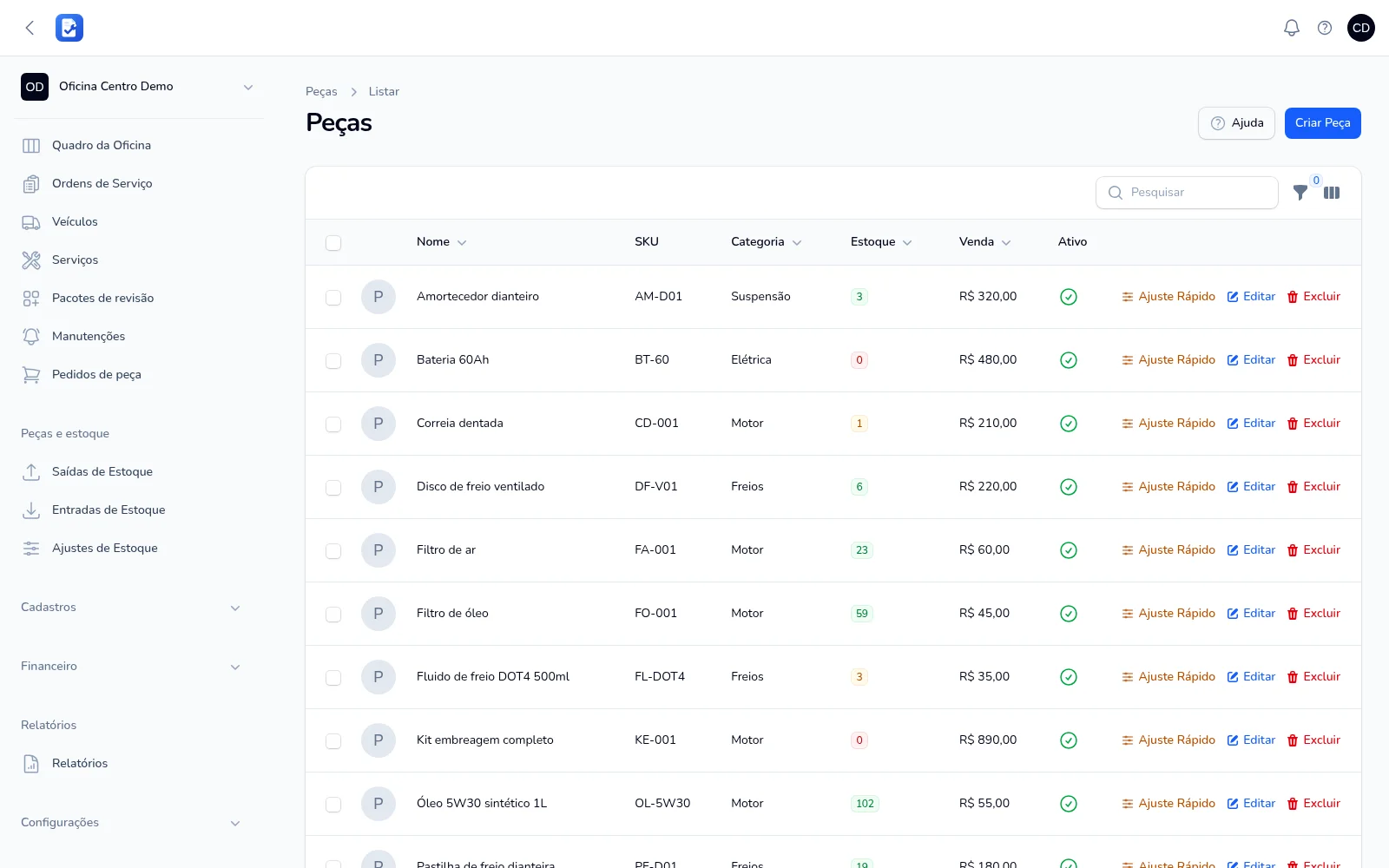
Task: Expand the Financeiro sidebar section
Action: click(x=130, y=667)
